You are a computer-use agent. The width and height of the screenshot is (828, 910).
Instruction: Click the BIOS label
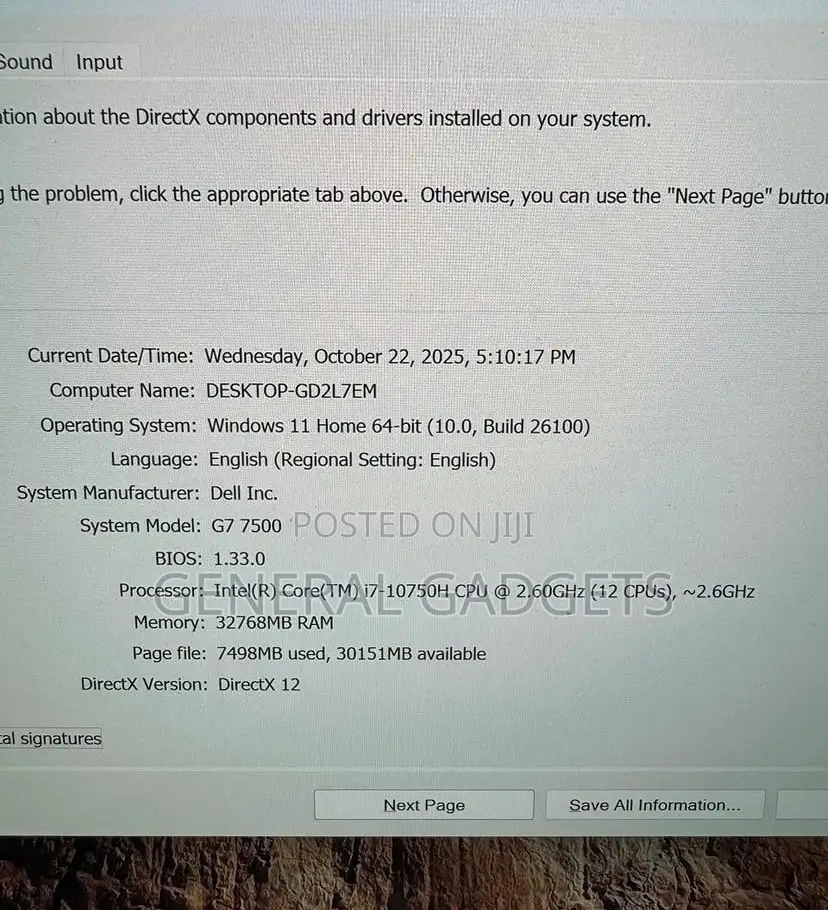[x=178, y=558]
